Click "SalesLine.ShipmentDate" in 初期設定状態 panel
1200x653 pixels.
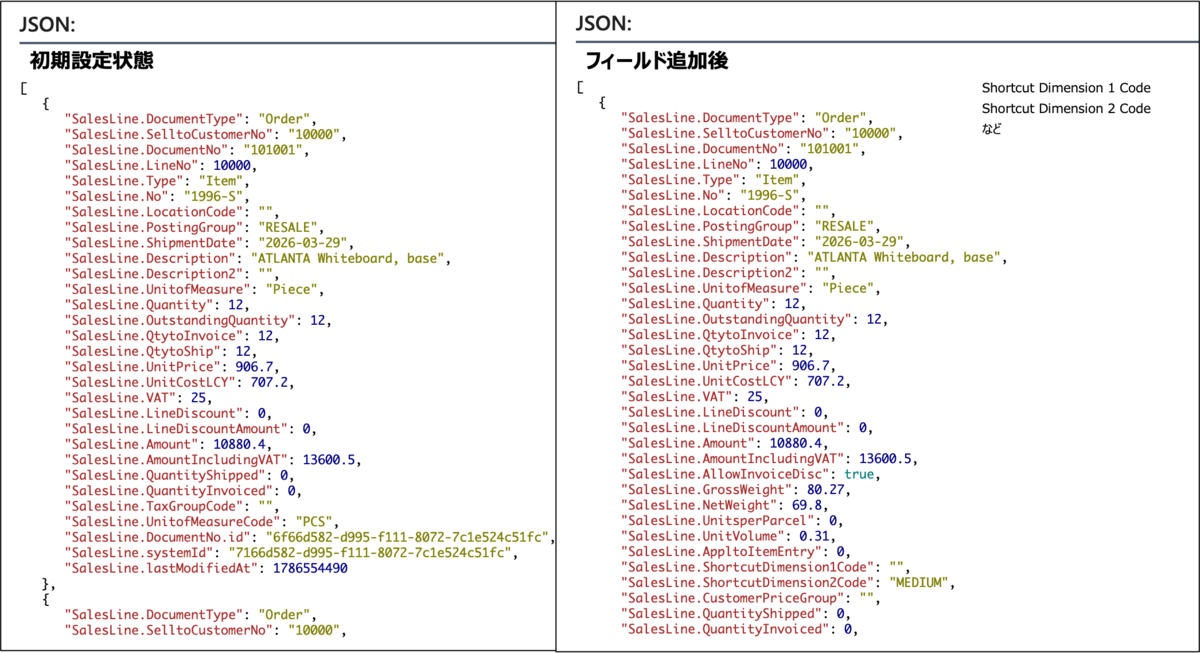point(154,242)
